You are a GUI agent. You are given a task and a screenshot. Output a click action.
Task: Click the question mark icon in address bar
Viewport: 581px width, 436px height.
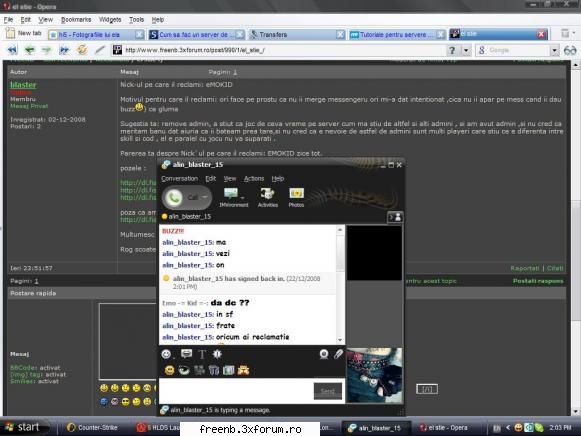pos(452,50)
